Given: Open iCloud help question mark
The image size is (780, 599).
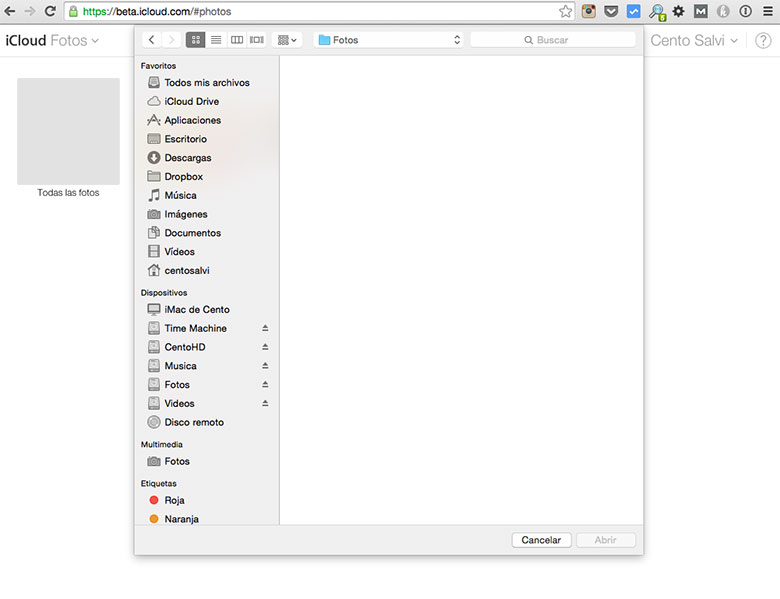Looking at the screenshot, I should pyautogui.click(x=763, y=40).
